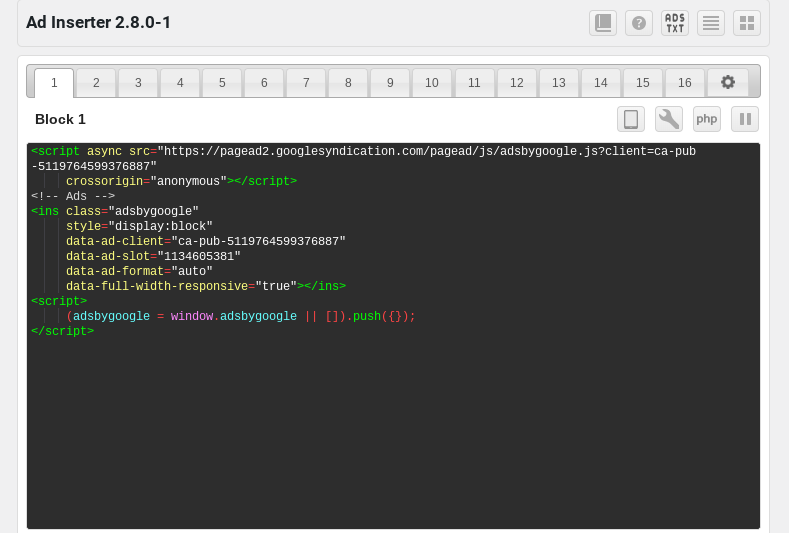
Task: Select block tab 1
Action: [54, 83]
